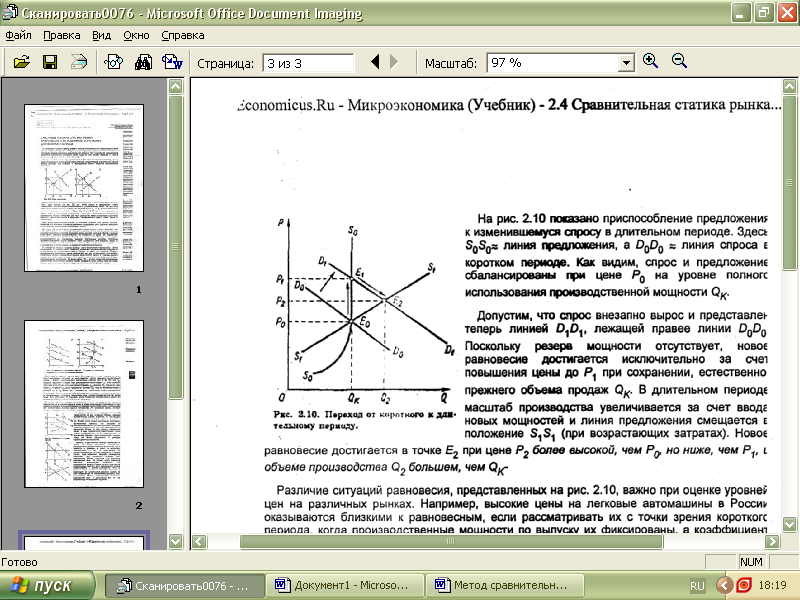
Task: Click the Пуск start button
Action: (x=47, y=585)
